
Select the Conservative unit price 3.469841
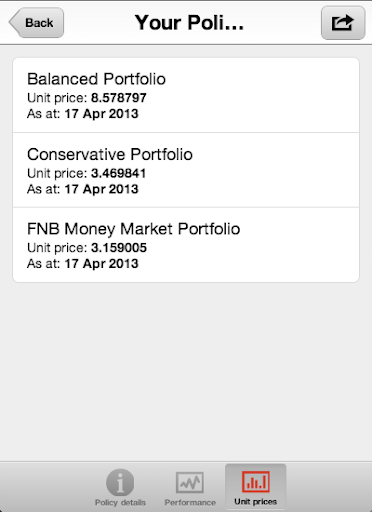point(118,173)
